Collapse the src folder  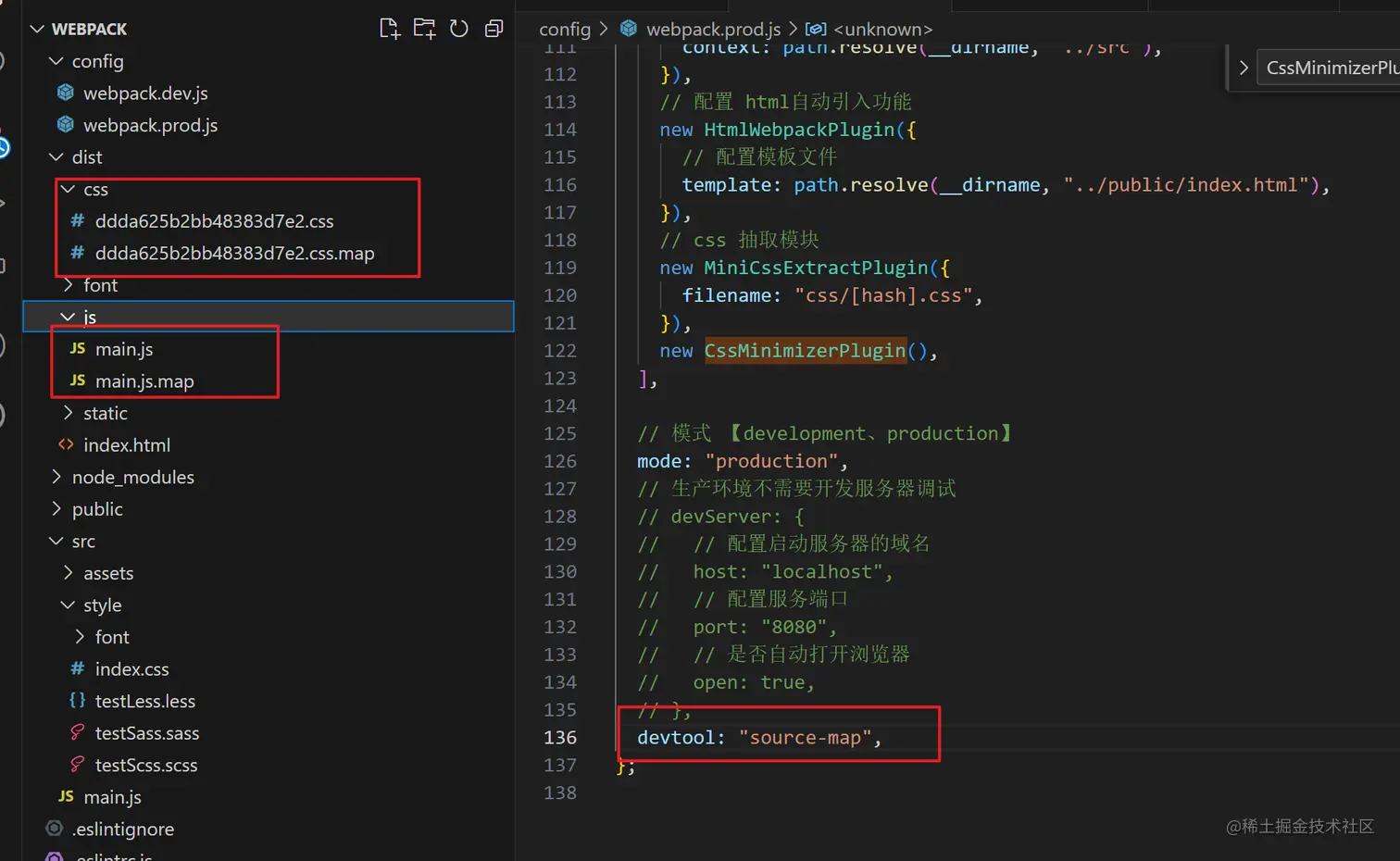pos(56,541)
